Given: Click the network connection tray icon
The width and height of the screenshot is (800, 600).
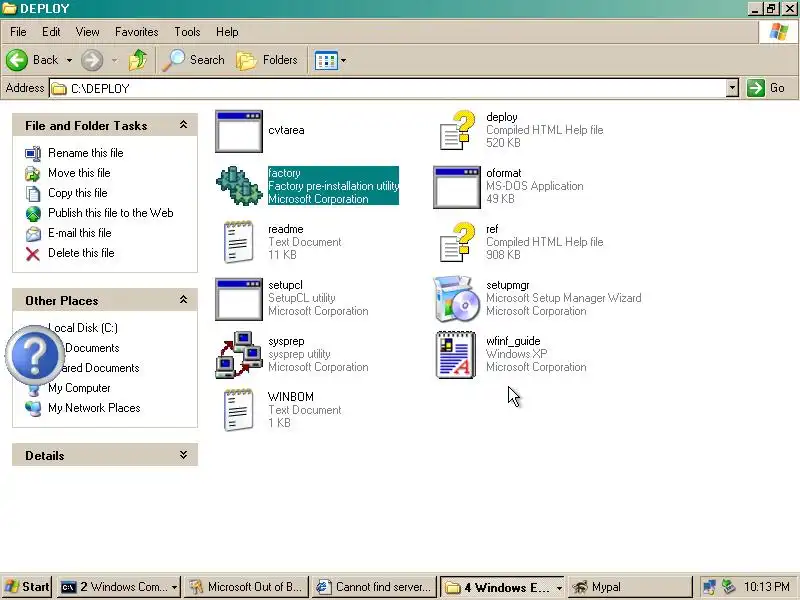Looking at the screenshot, I should point(709,588).
